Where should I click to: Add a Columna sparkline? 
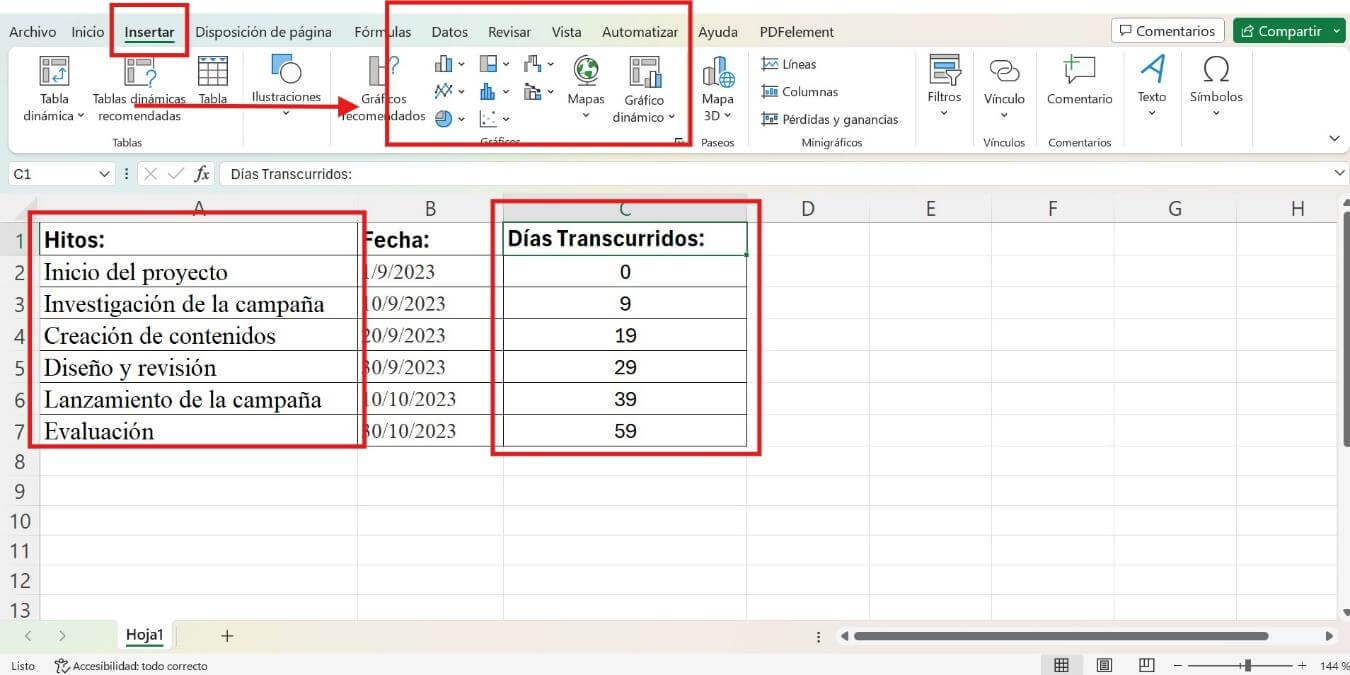click(799, 91)
